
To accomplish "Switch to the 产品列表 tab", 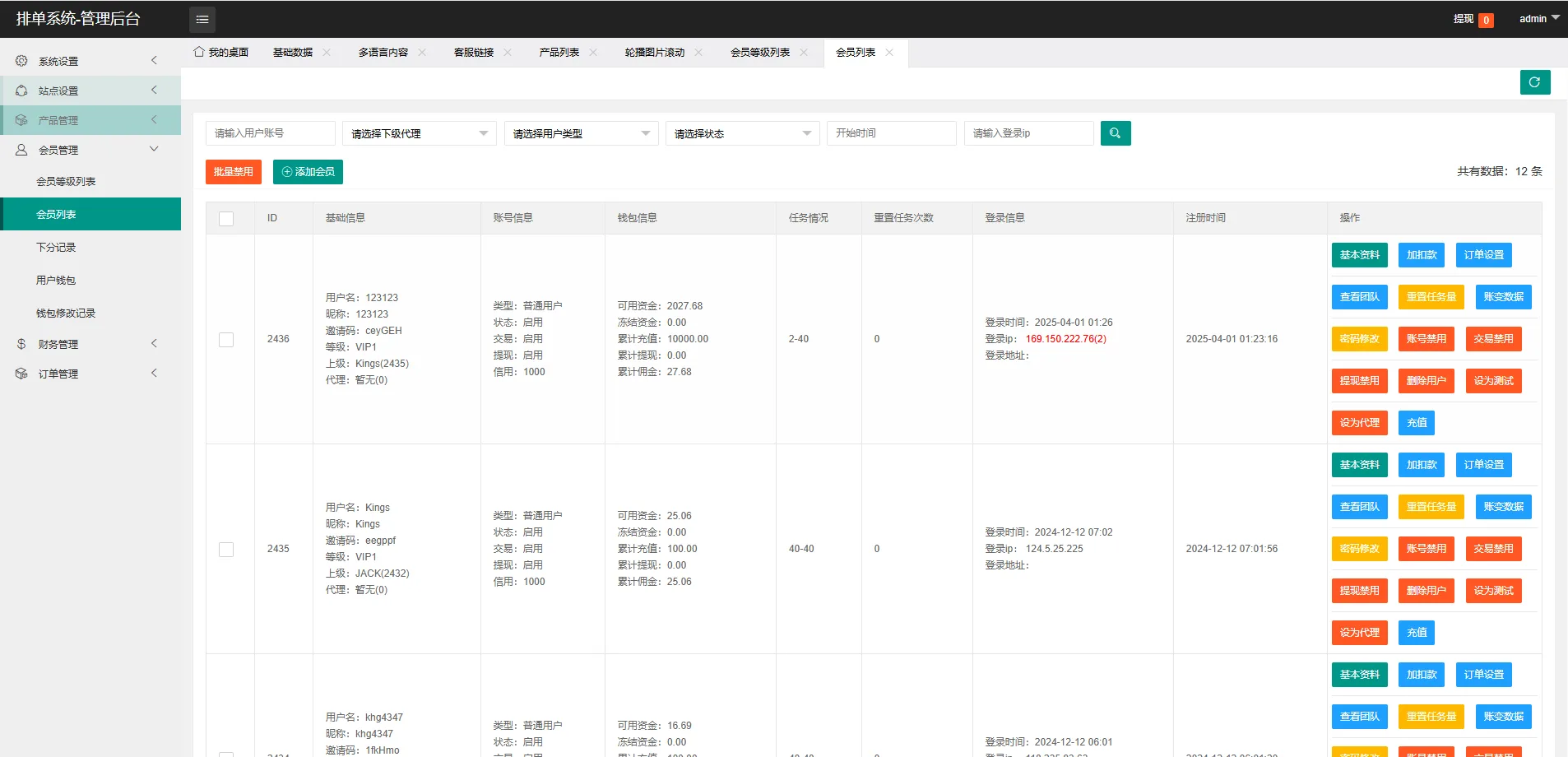I will [x=559, y=51].
